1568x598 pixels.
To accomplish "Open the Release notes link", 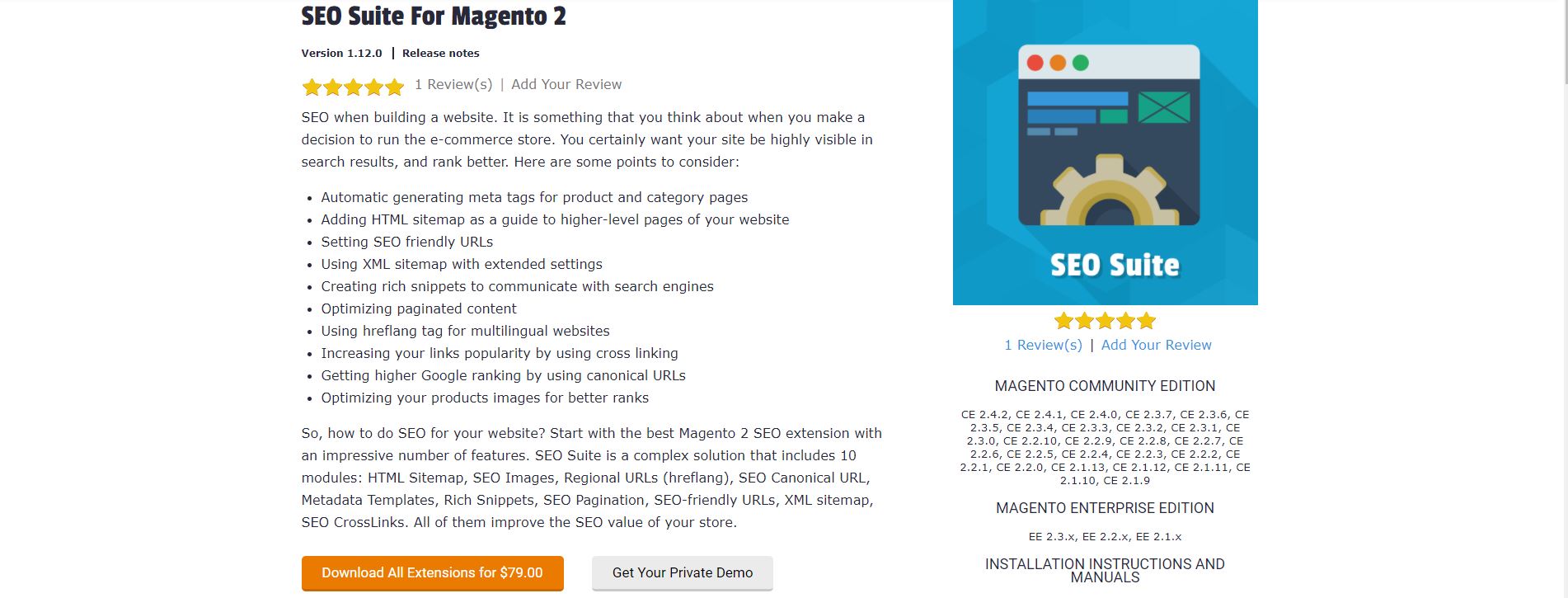I will point(440,53).
